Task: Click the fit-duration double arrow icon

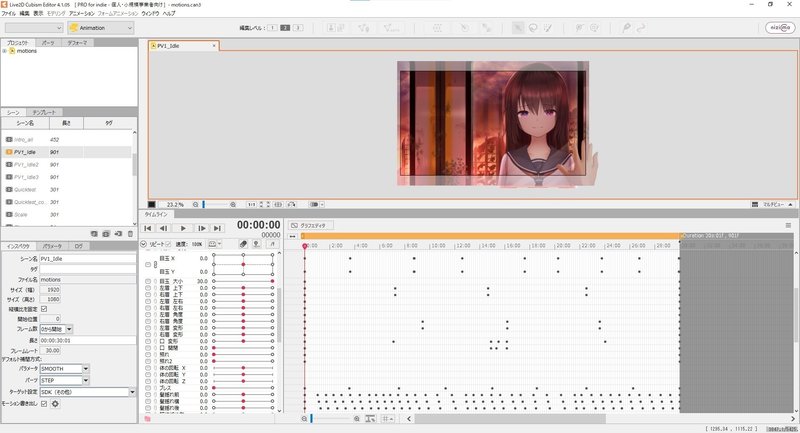Action: [292, 236]
